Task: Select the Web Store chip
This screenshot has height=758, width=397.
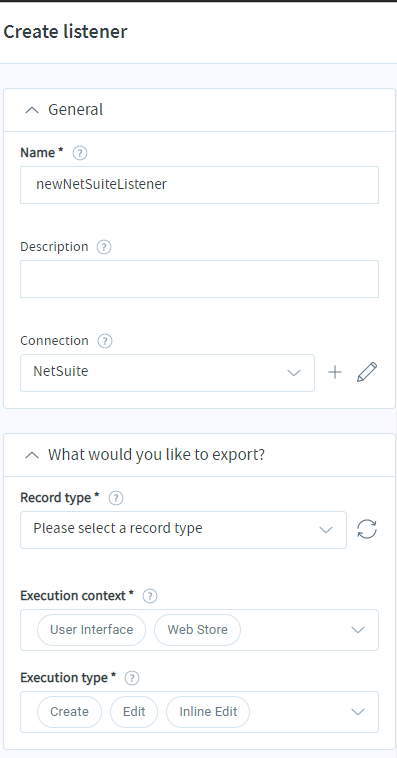Action: [197, 630]
